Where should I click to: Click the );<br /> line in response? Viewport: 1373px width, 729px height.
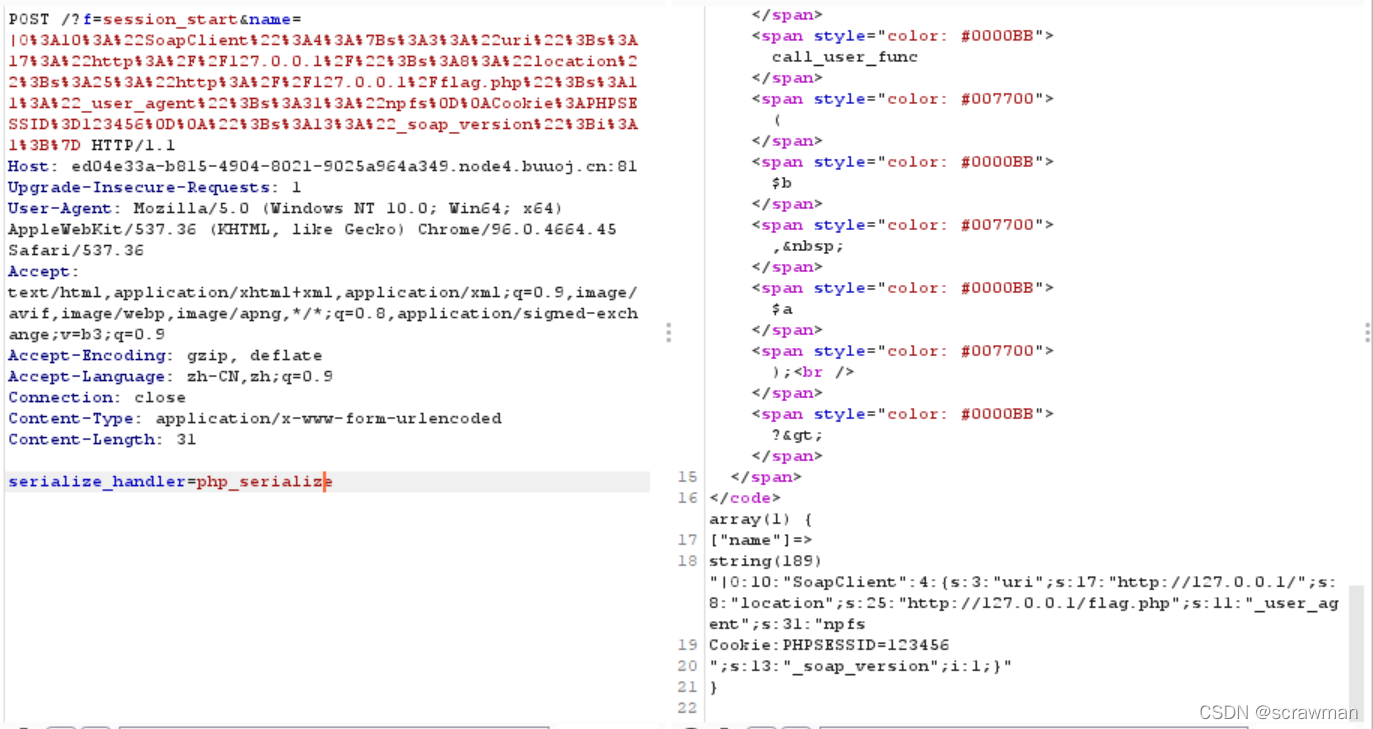812,371
